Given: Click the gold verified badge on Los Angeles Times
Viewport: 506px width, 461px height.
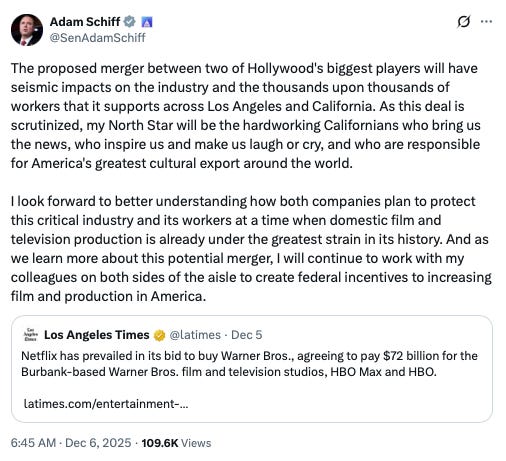Looking at the screenshot, I should (160, 335).
